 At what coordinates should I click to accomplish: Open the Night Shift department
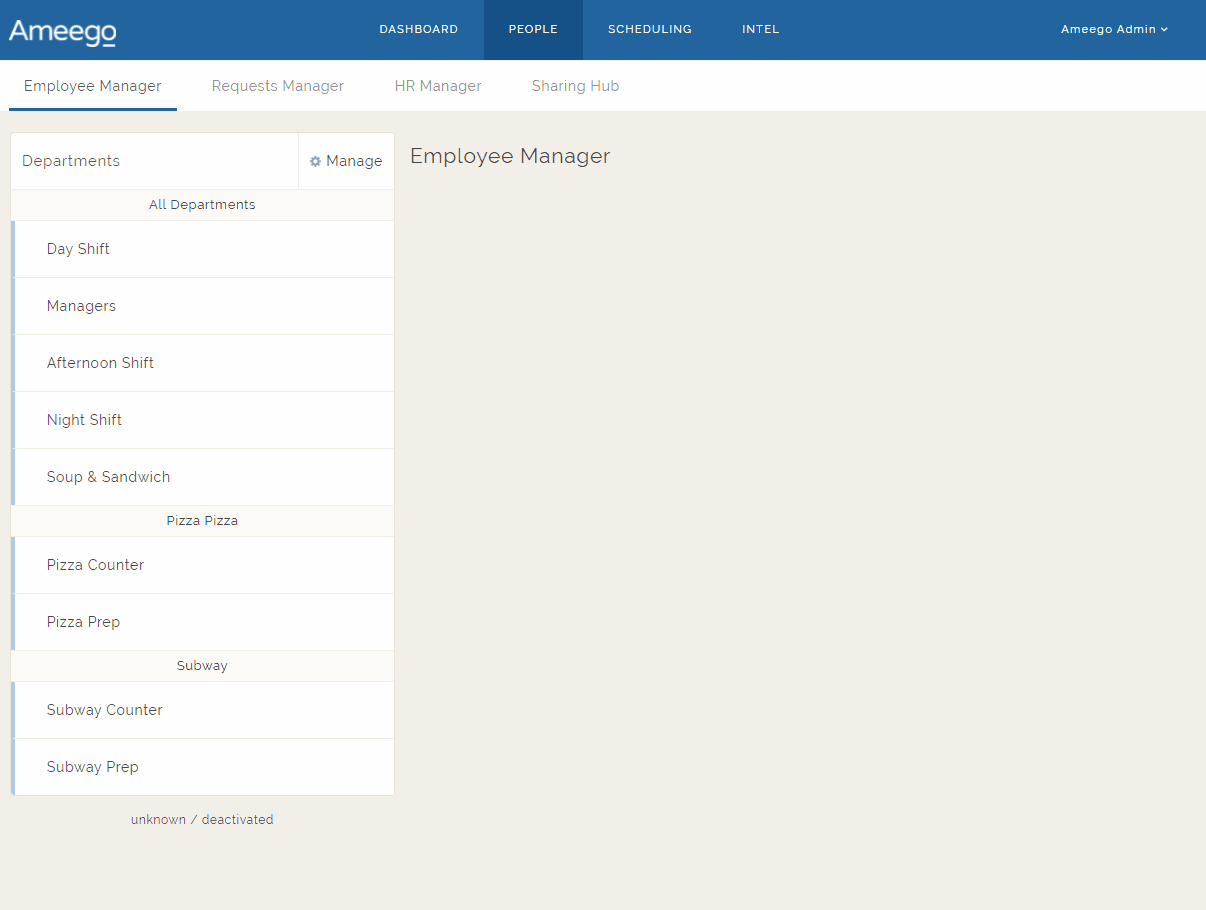(x=84, y=420)
